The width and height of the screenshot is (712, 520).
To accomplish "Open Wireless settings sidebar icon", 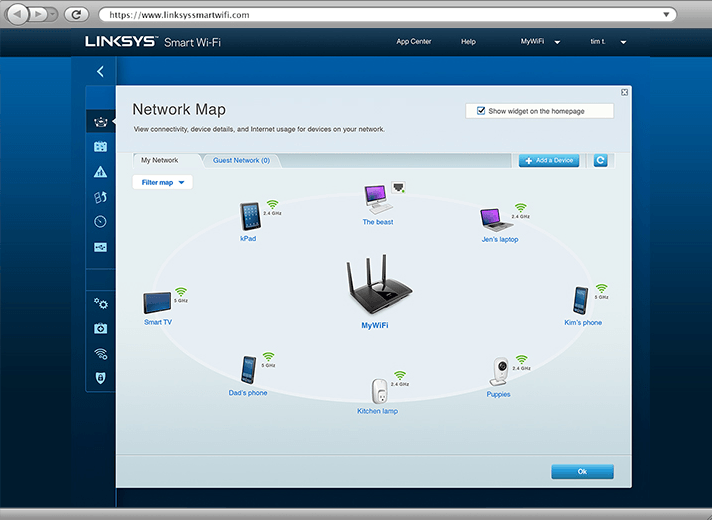I will [100, 353].
